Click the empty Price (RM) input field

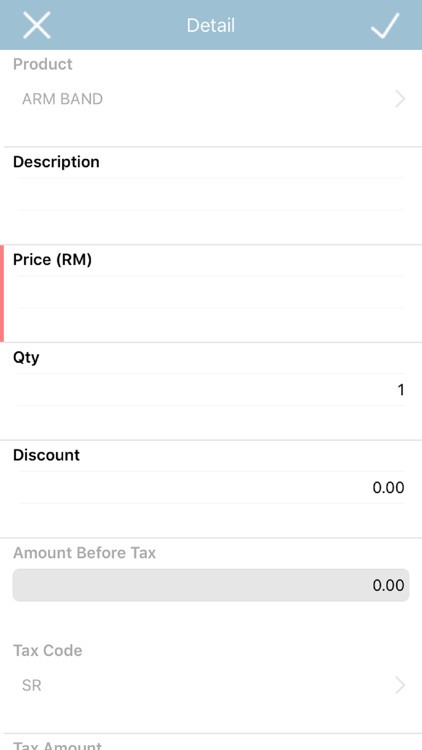pos(211,292)
